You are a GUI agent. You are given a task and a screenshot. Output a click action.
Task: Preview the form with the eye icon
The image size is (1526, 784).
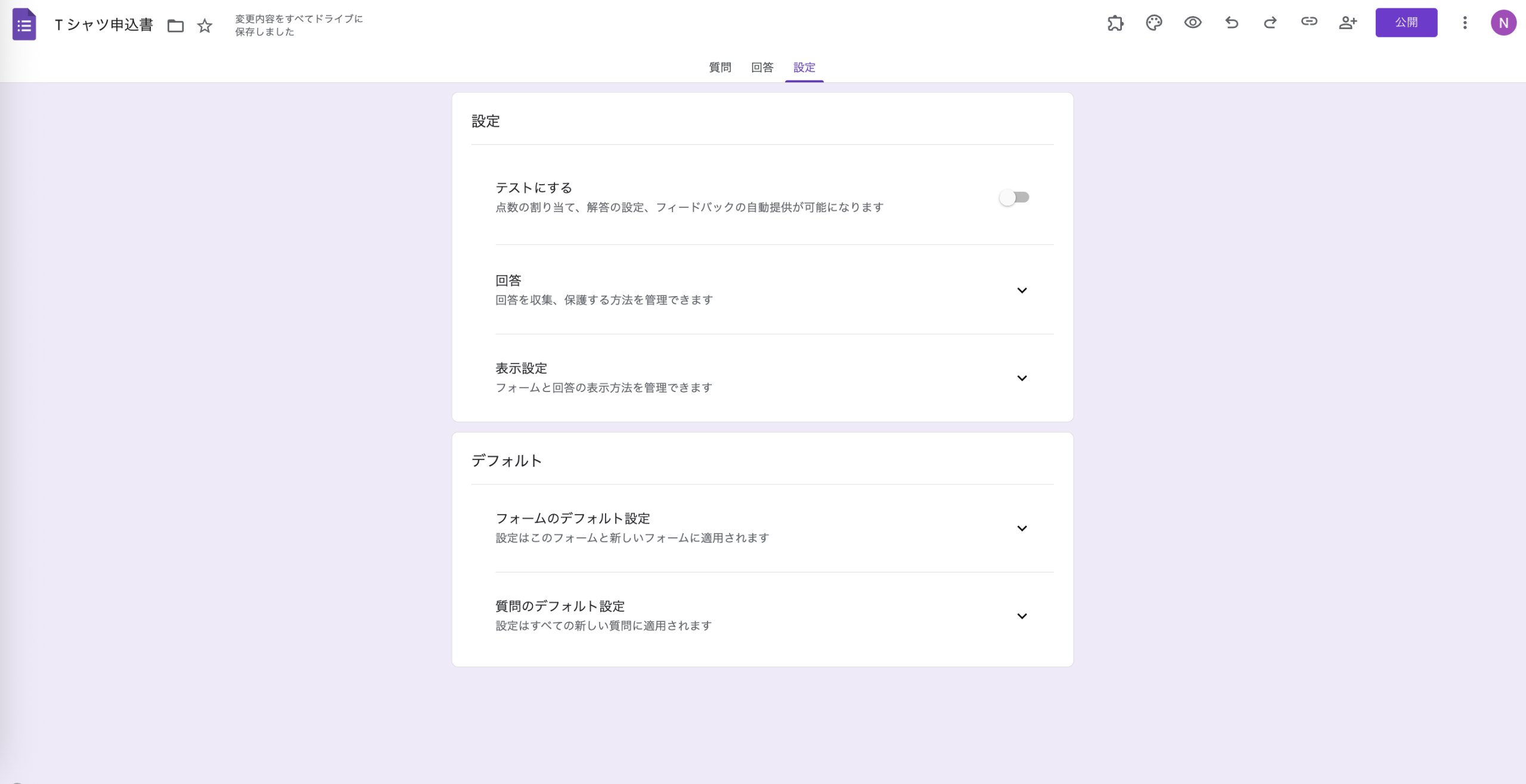[x=1193, y=23]
